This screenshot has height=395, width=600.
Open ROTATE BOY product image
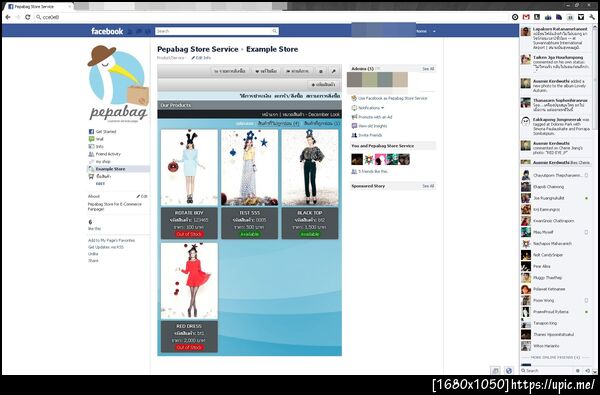pos(189,168)
